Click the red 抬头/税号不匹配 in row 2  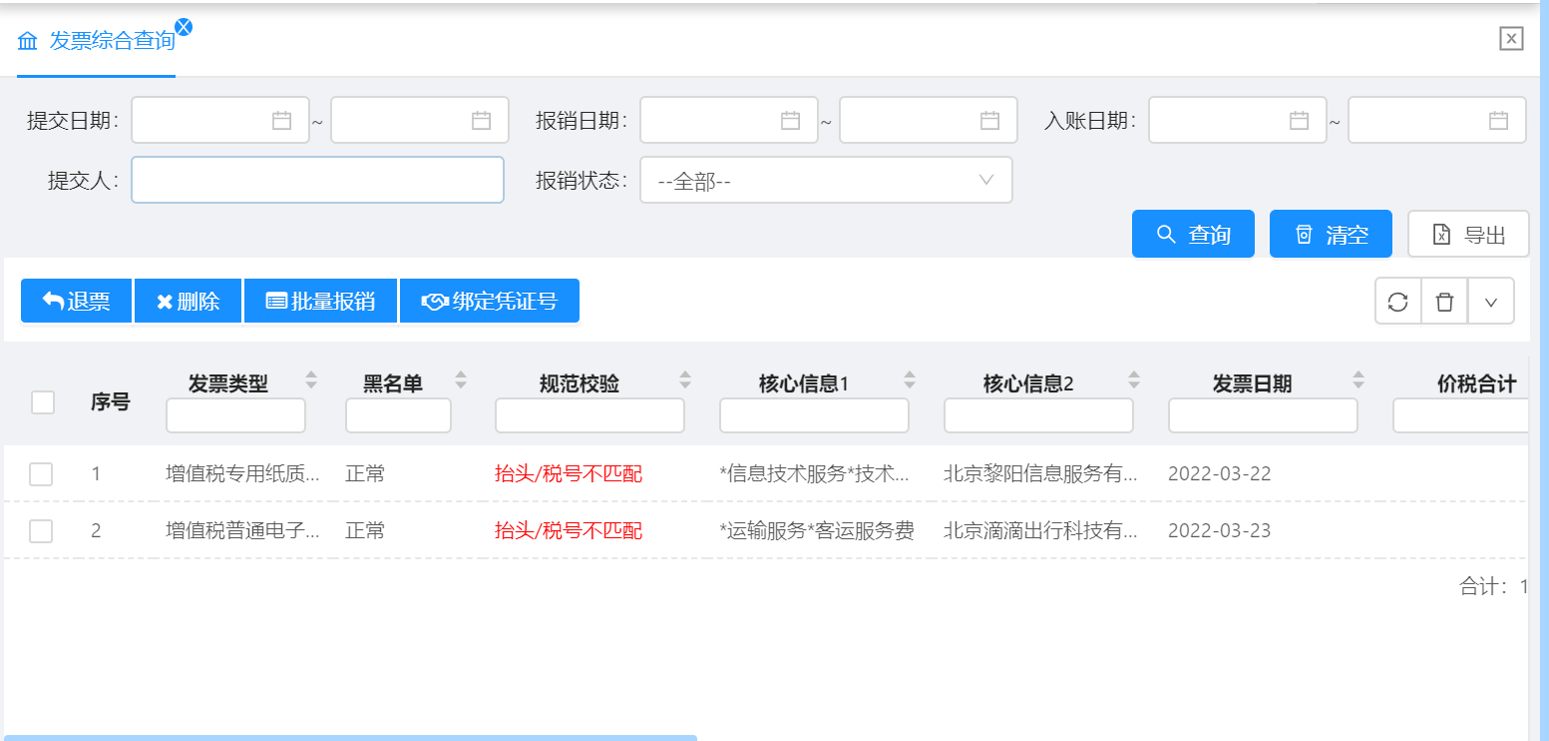568,531
